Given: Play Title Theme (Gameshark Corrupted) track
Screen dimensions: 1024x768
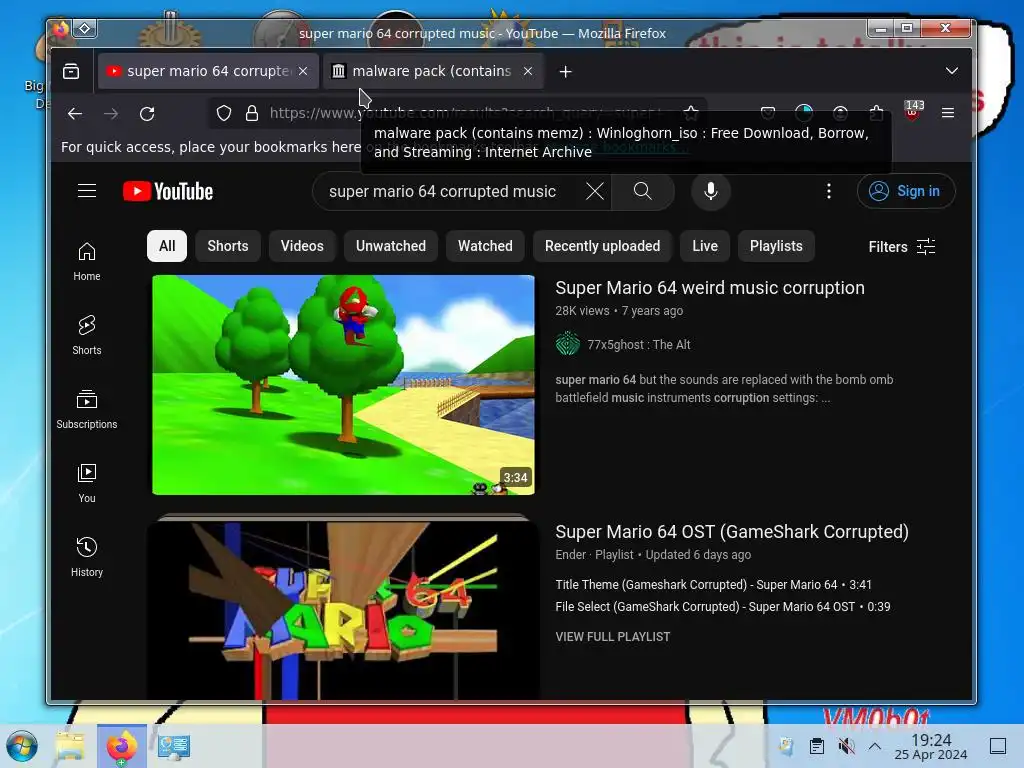Looking at the screenshot, I should click(x=713, y=584).
